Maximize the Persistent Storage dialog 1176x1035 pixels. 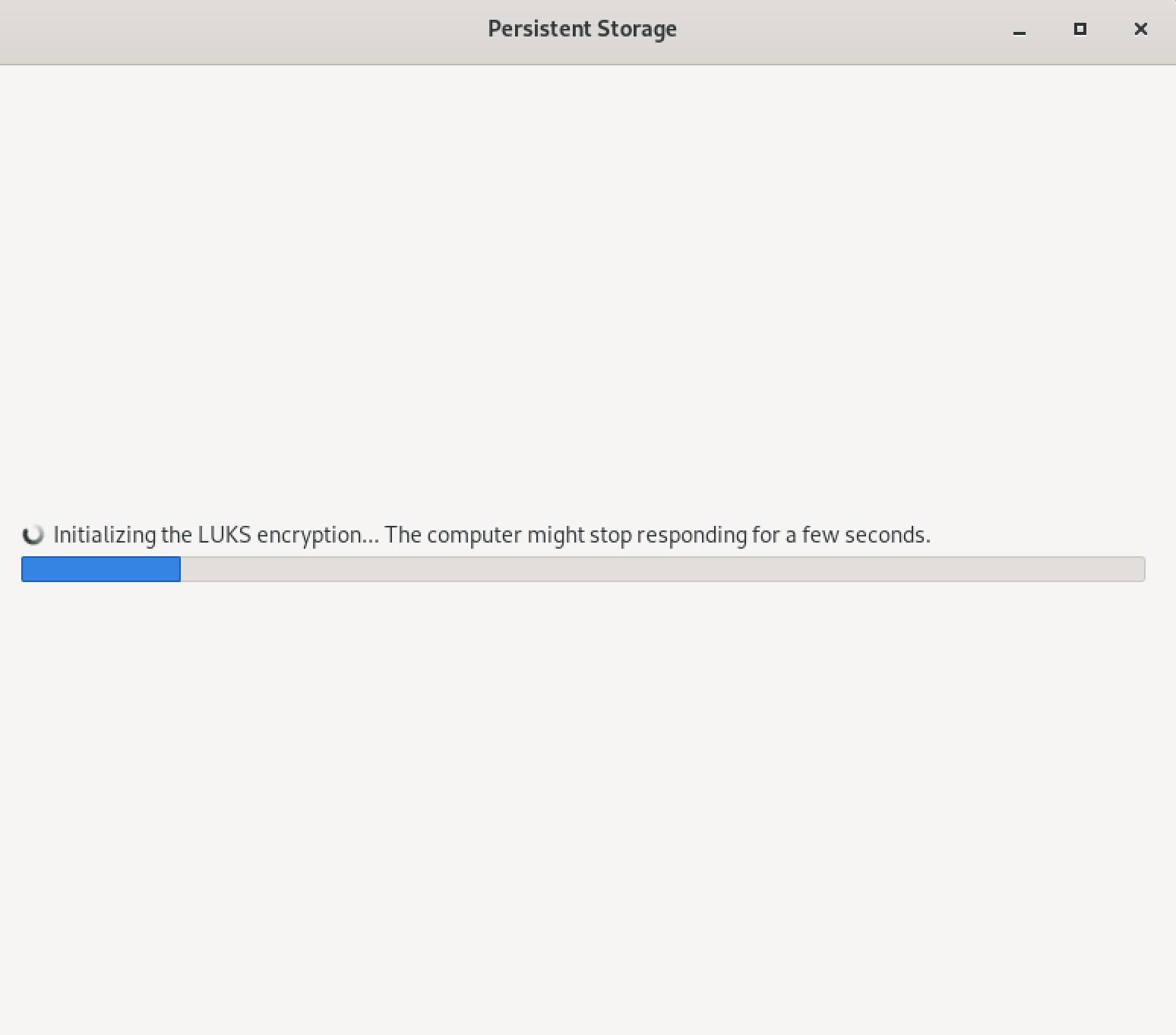pos(1080,29)
